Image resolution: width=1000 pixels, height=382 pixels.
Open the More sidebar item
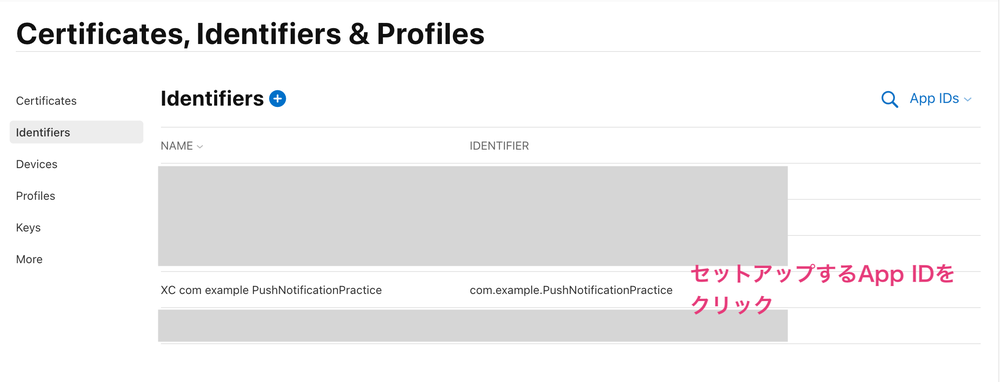(29, 260)
